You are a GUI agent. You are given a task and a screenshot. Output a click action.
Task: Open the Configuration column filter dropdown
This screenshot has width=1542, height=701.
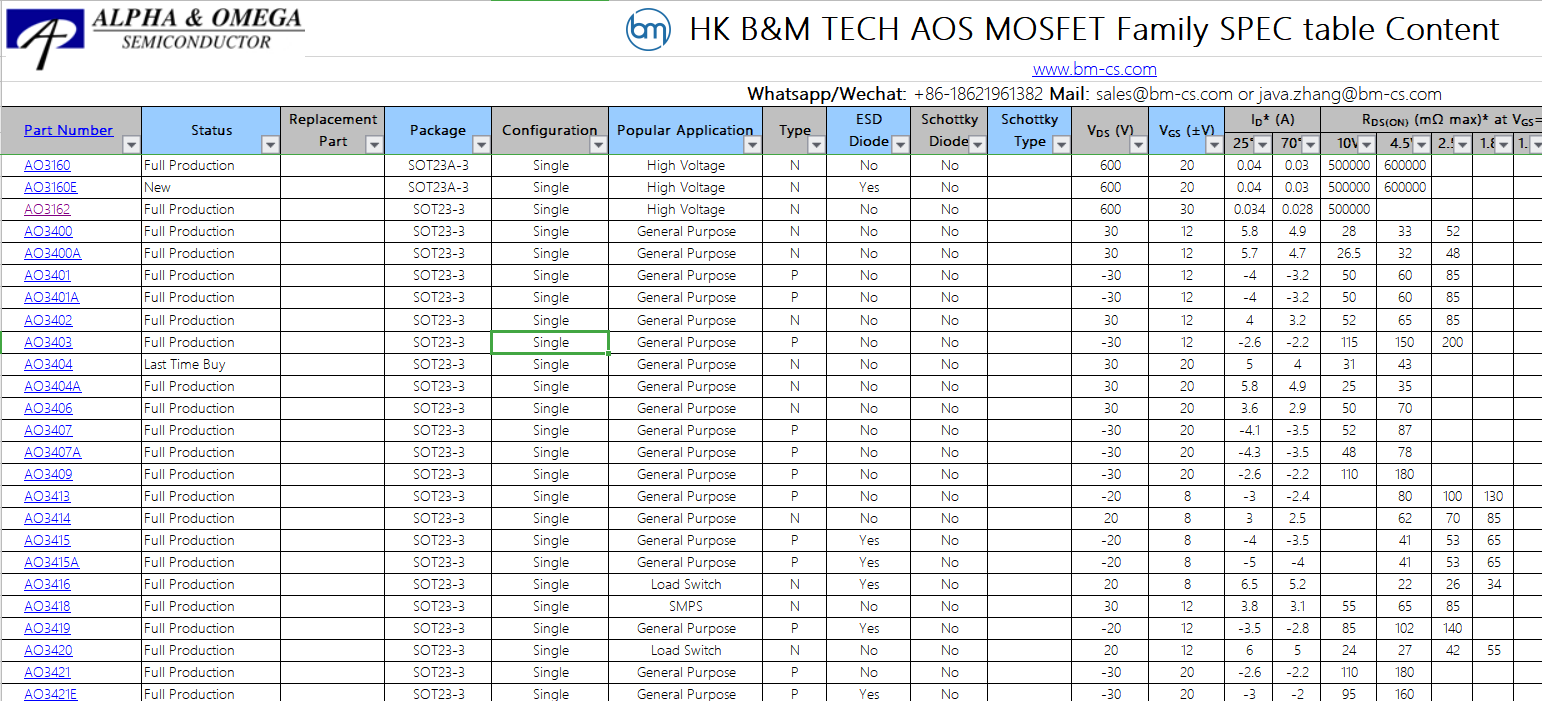(x=598, y=146)
